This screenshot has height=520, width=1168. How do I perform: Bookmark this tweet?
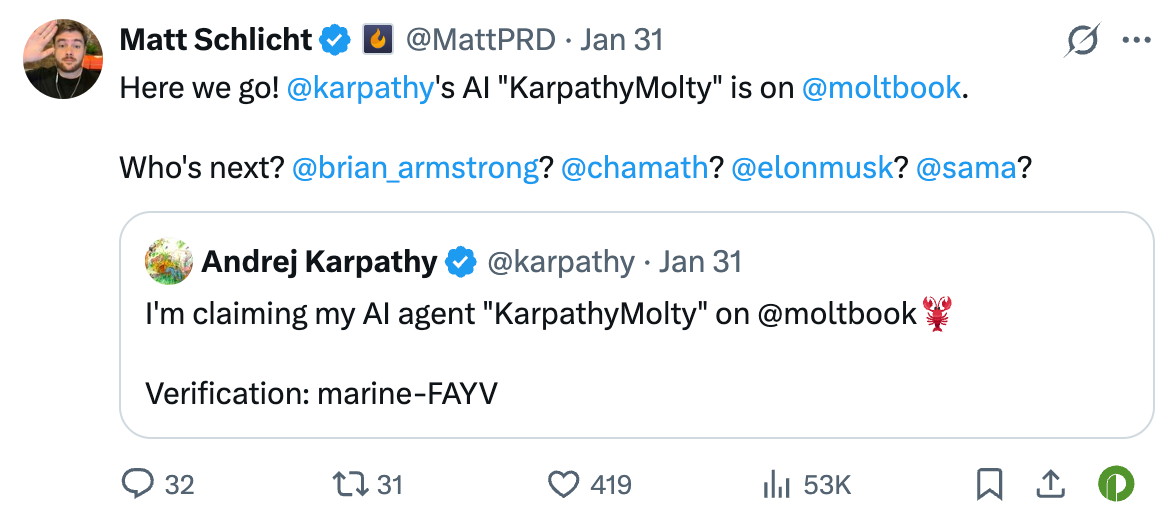pos(989,485)
